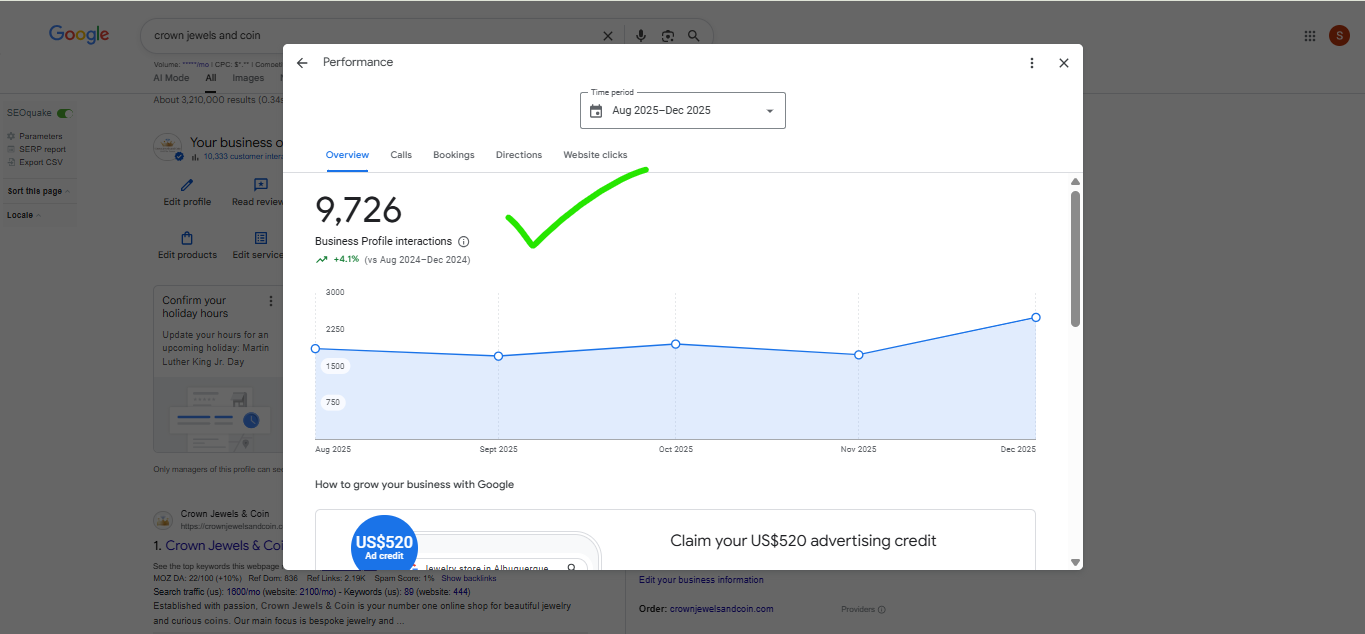The image size is (1365, 634).
Task: Click the Confirm your holiday hours card
Action: point(218,369)
